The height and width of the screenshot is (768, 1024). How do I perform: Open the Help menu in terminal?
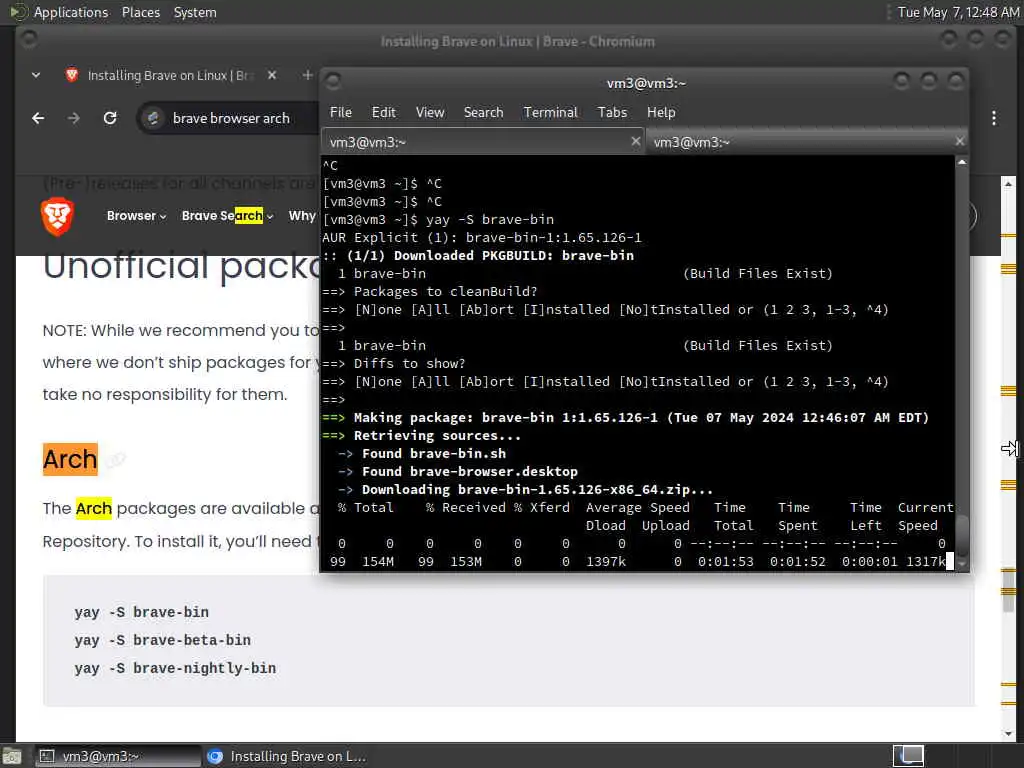click(x=661, y=112)
